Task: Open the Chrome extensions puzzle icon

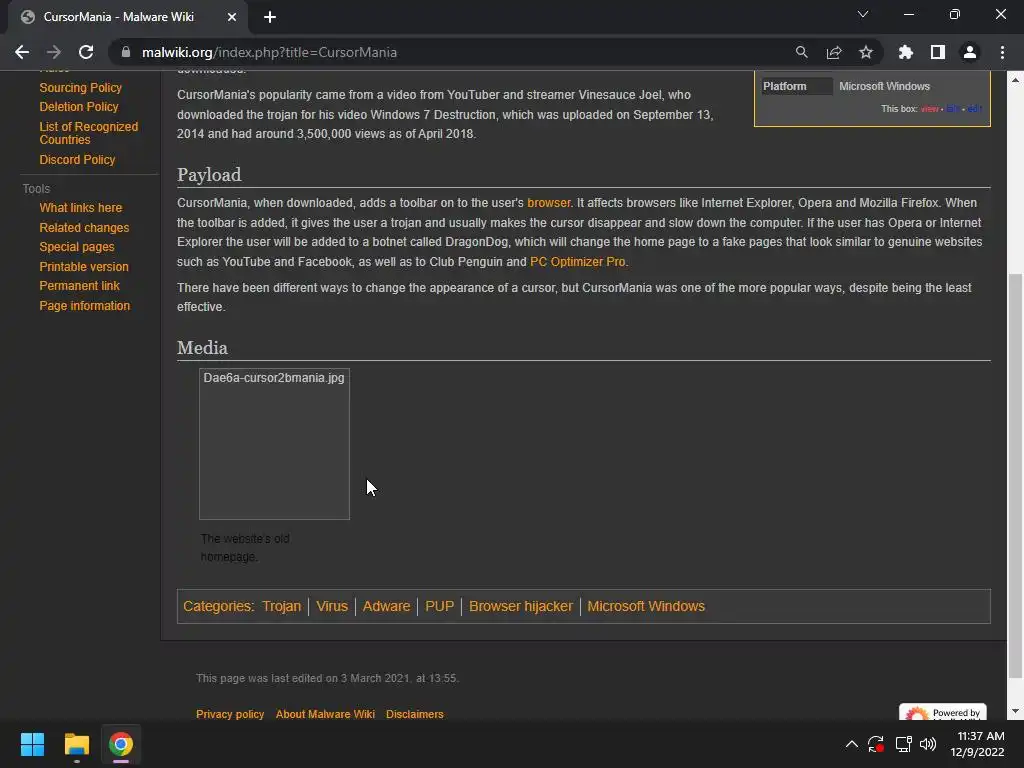Action: point(906,52)
